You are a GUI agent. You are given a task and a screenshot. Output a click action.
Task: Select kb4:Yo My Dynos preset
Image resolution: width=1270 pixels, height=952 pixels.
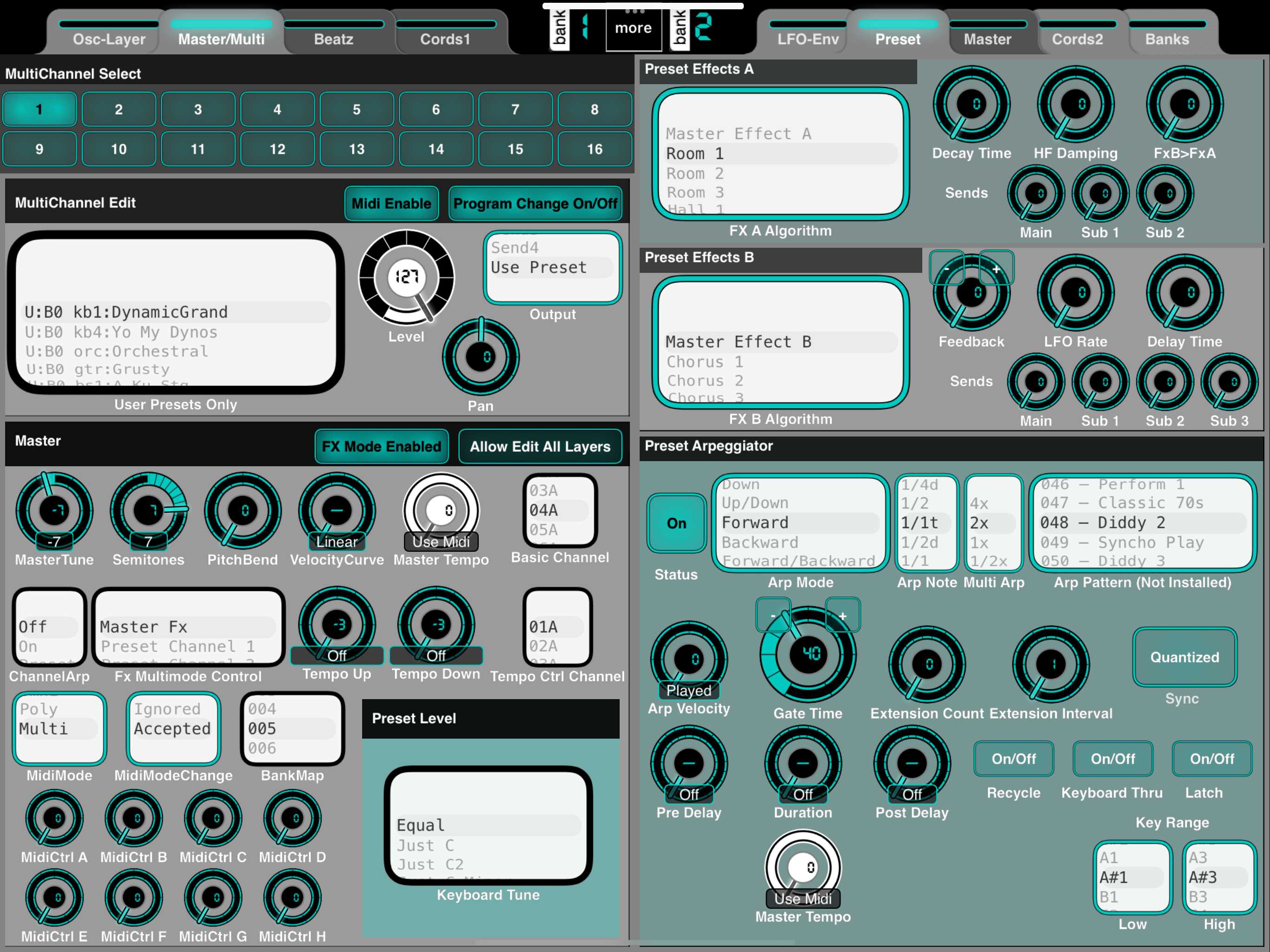(x=176, y=332)
